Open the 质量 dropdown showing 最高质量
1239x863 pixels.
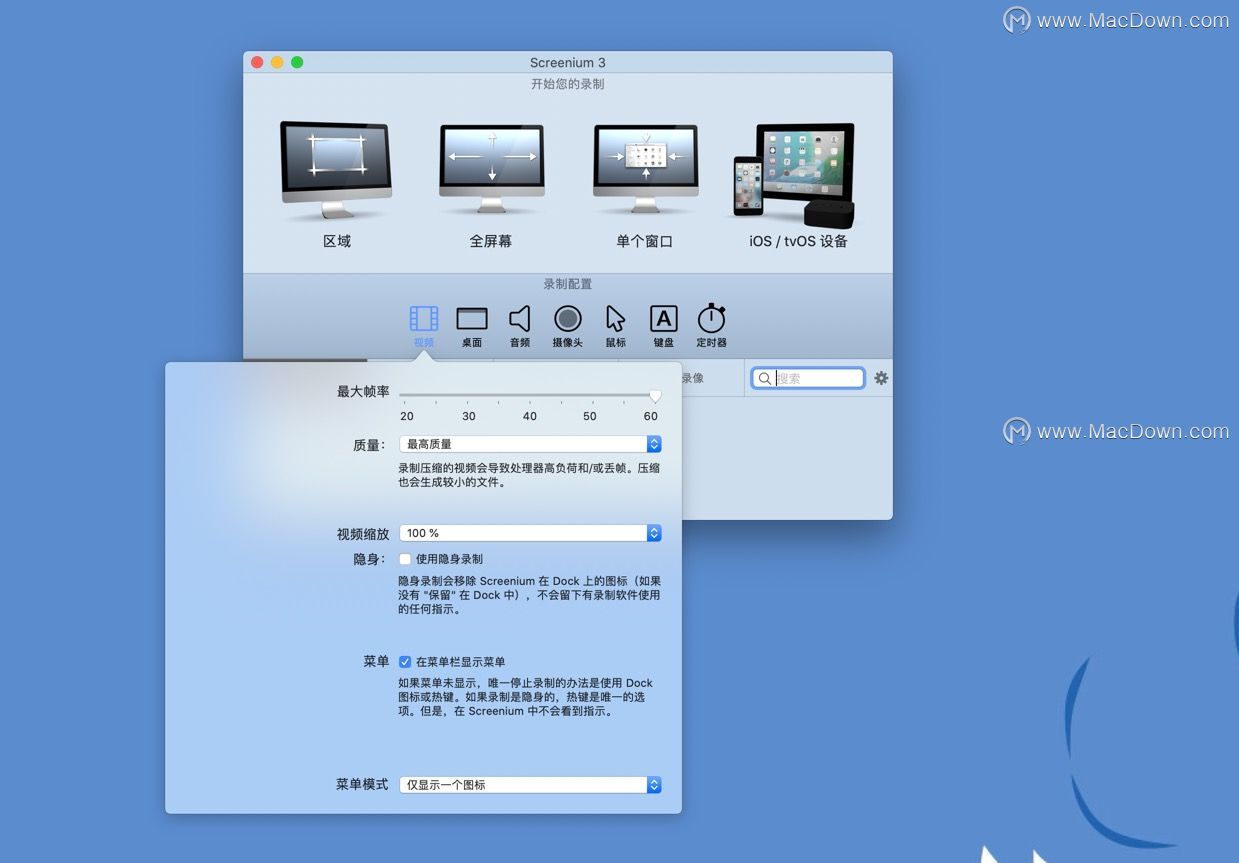[x=530, y=444]
